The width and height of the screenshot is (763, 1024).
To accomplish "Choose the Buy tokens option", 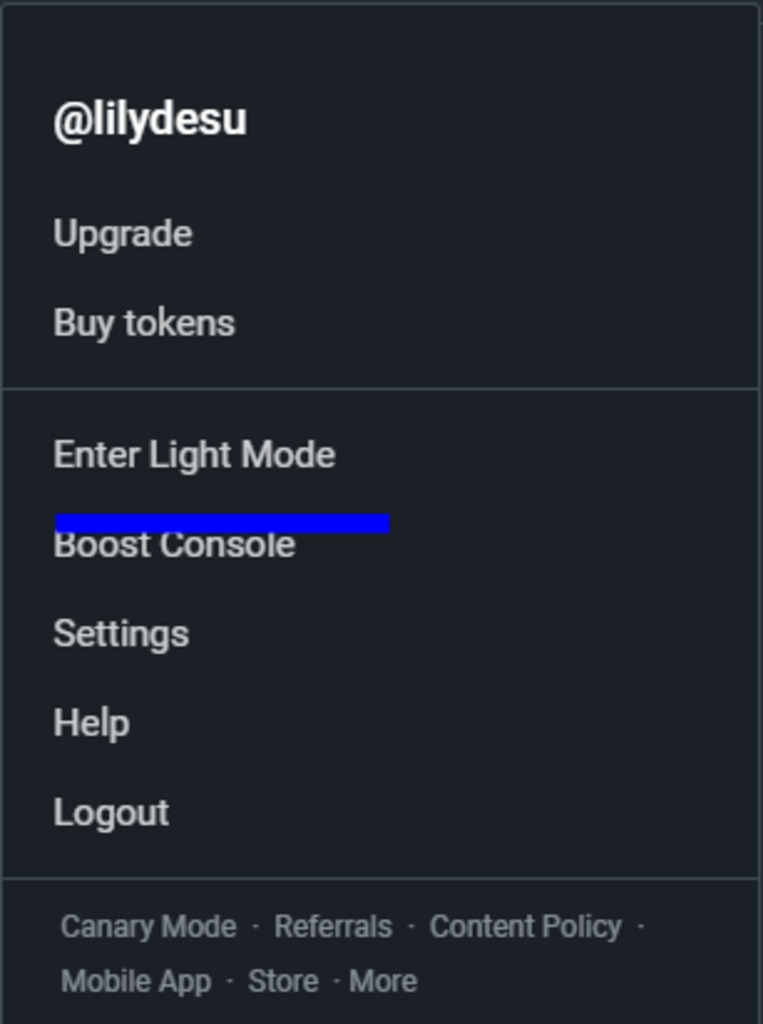I will pos(144,323).
